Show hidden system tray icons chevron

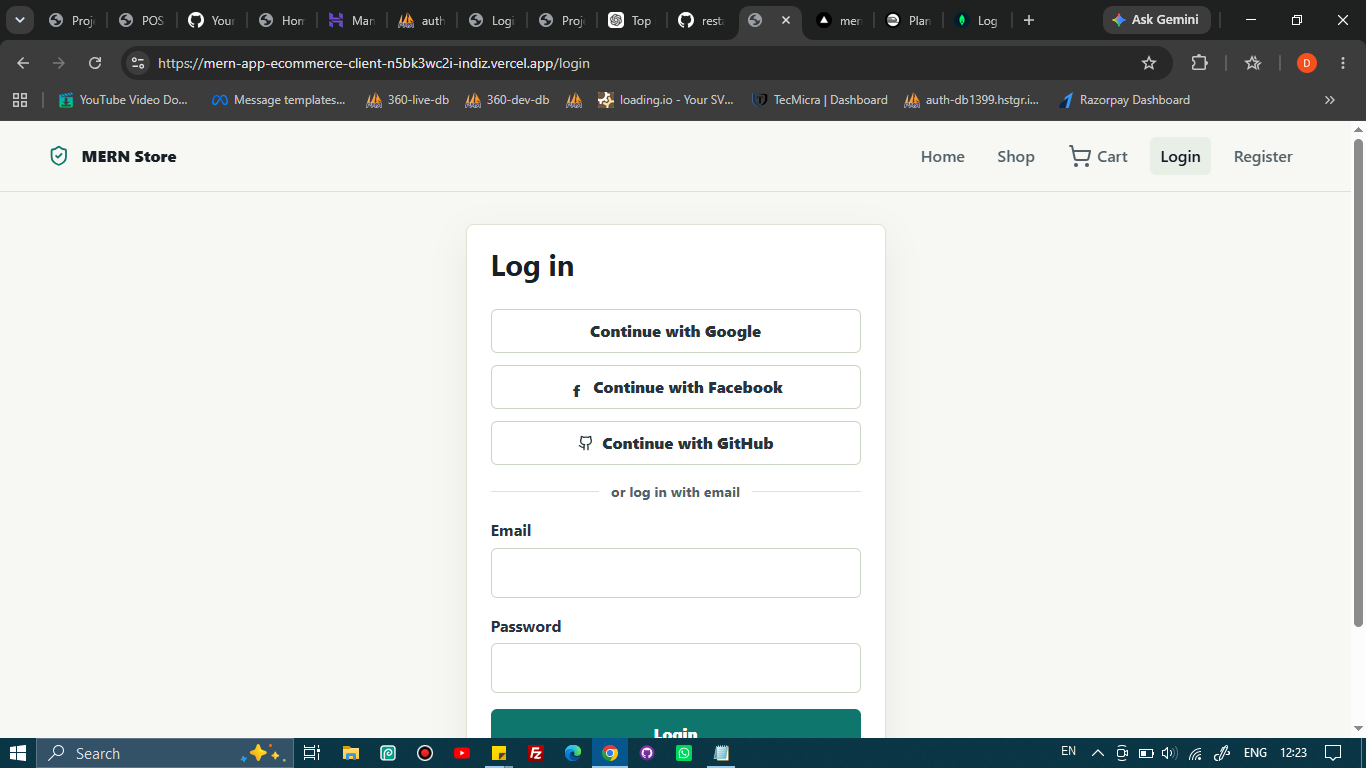click(x=1097, y=753)
